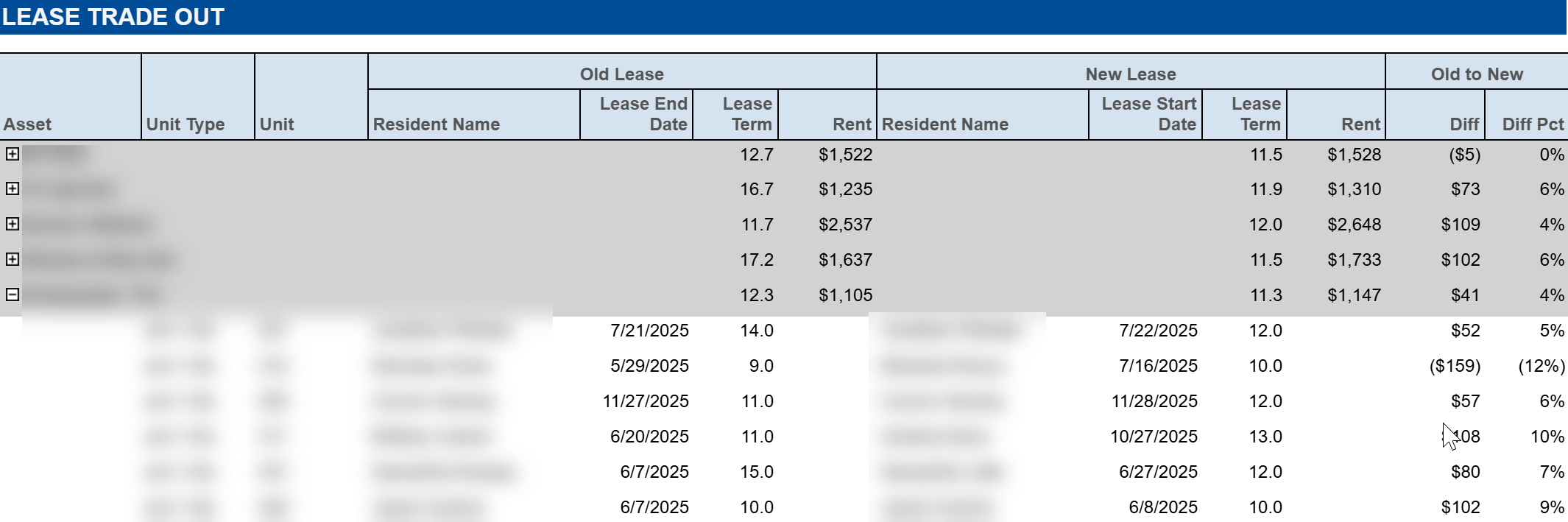1568x522 pixels.
Task: Click the Diff Pct column header
Action: click(x=1533, y=124)
